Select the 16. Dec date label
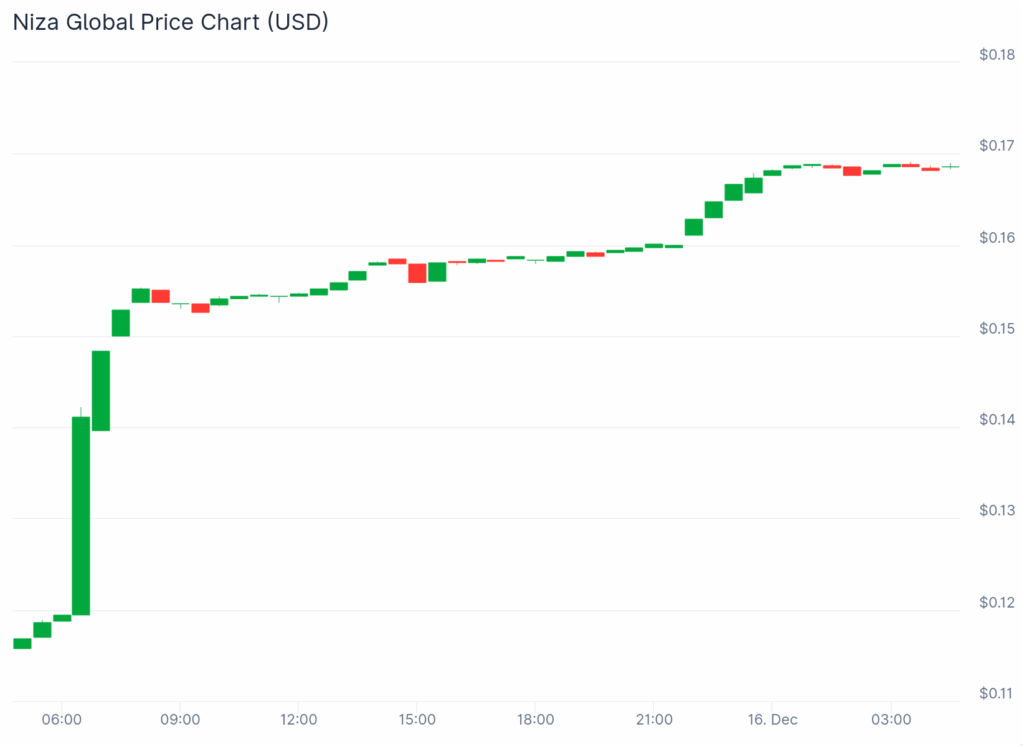 click(x=772, y=719)
